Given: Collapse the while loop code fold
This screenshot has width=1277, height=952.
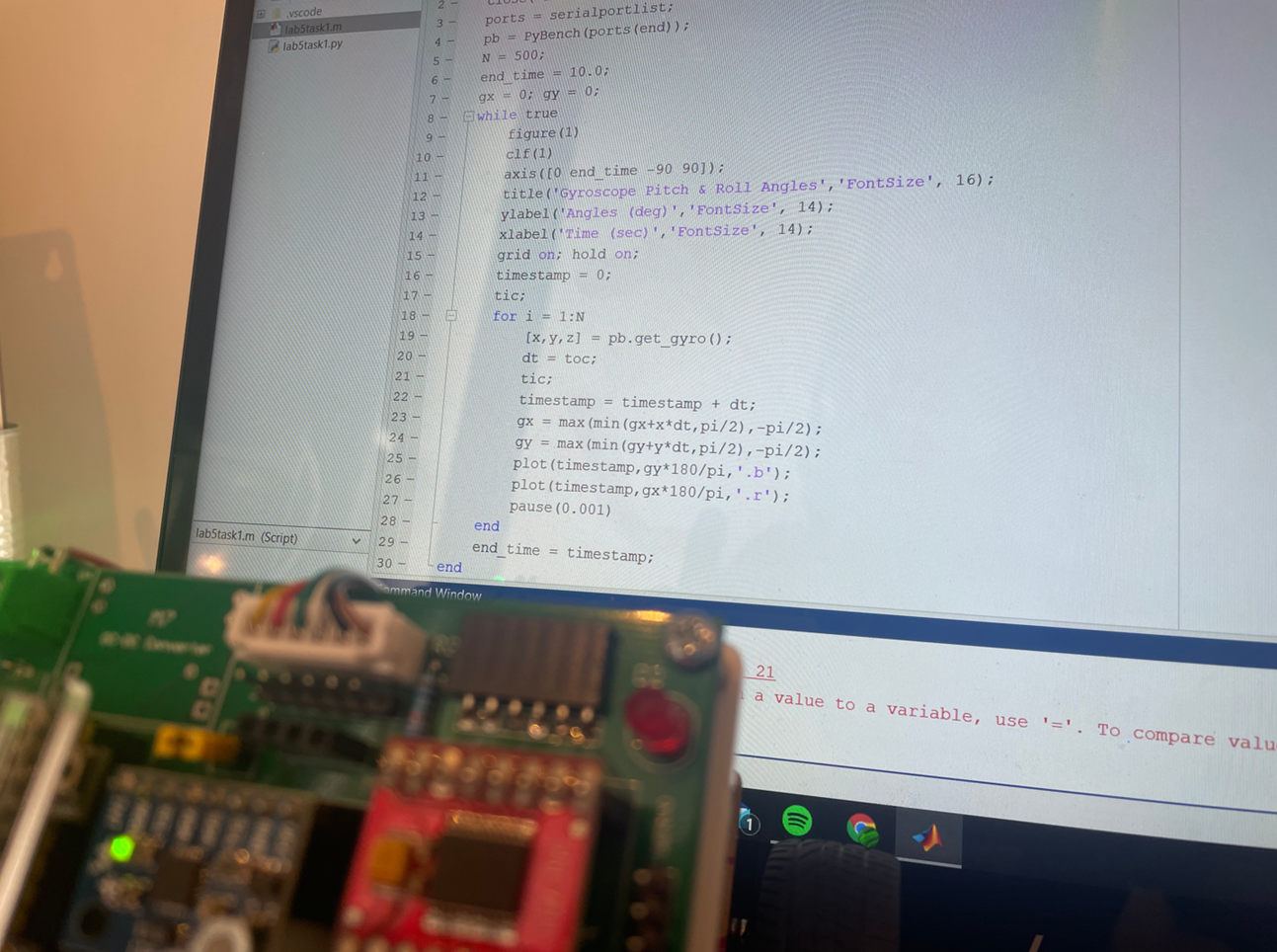Looking at the screenshot, I should [x=468, y=117].
